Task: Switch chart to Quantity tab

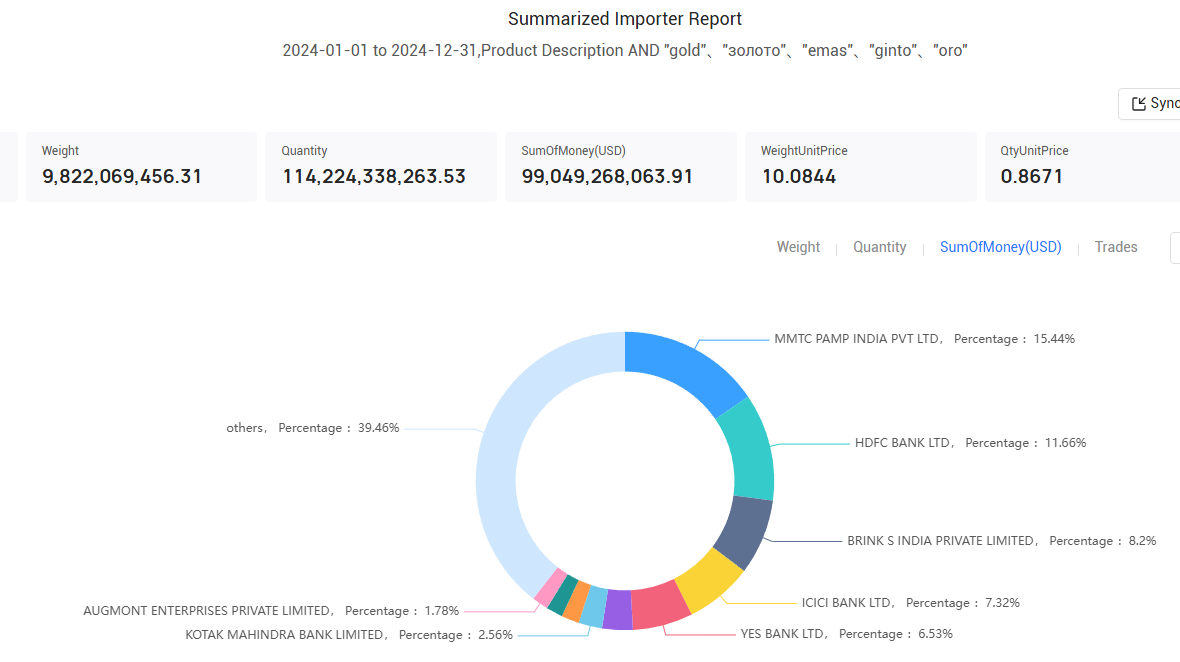Action: coord(879,247)
